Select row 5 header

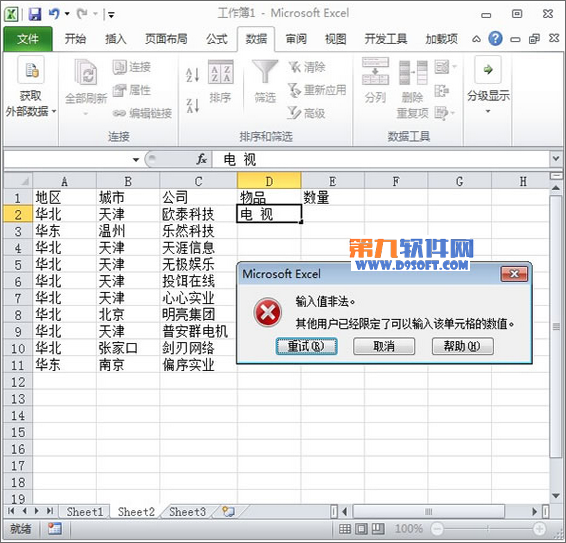coord(18,265)
